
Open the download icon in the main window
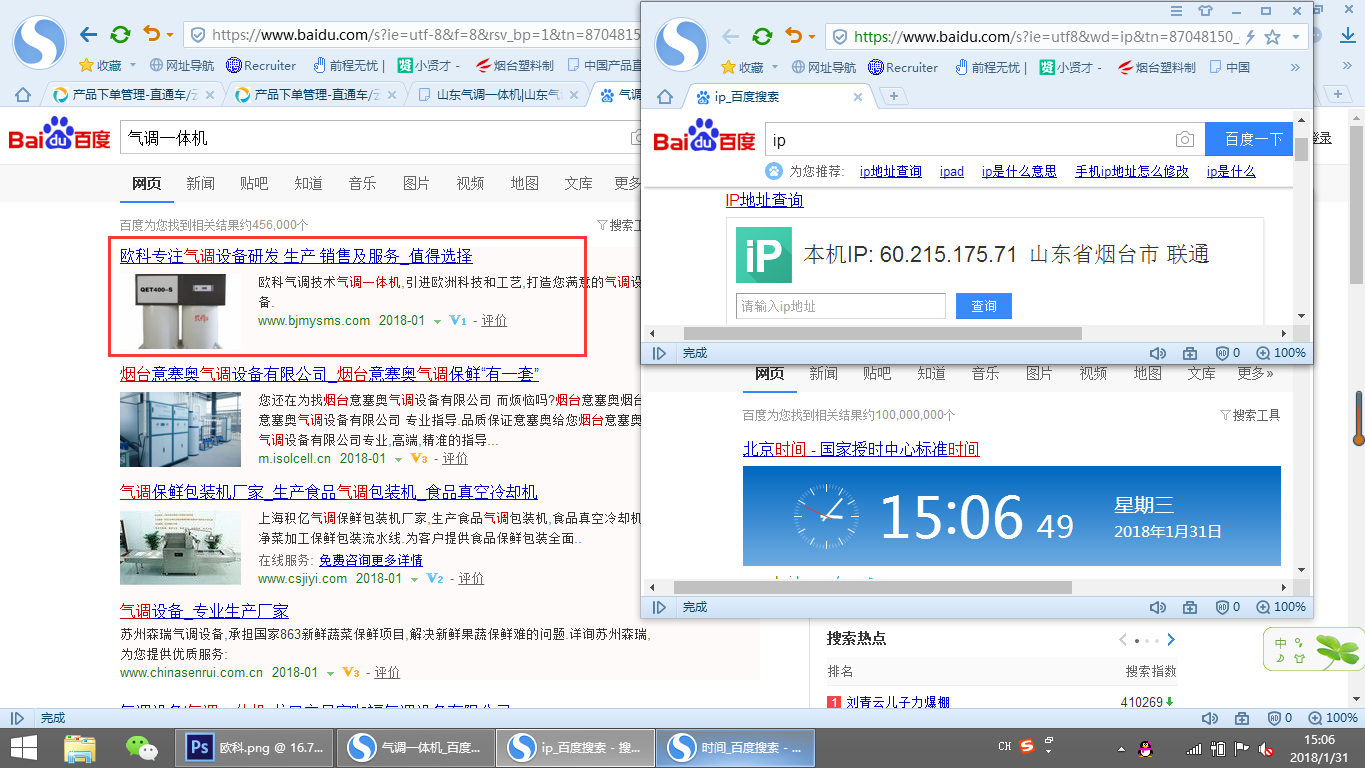(x=1347, y=35)
